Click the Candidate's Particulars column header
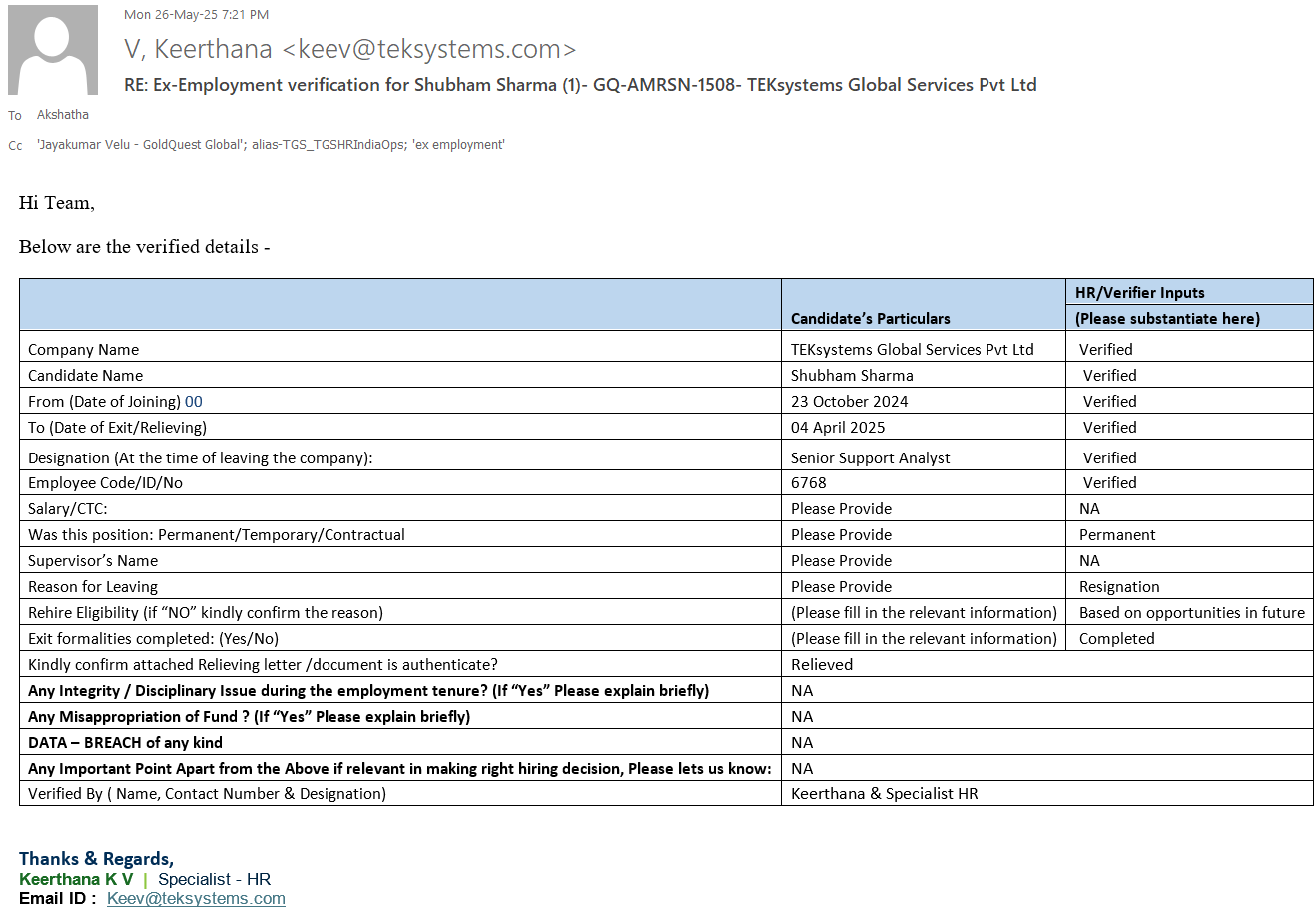Image resolution: width=1316 pixels, height=907 pixels. click(x=870, y=318)
